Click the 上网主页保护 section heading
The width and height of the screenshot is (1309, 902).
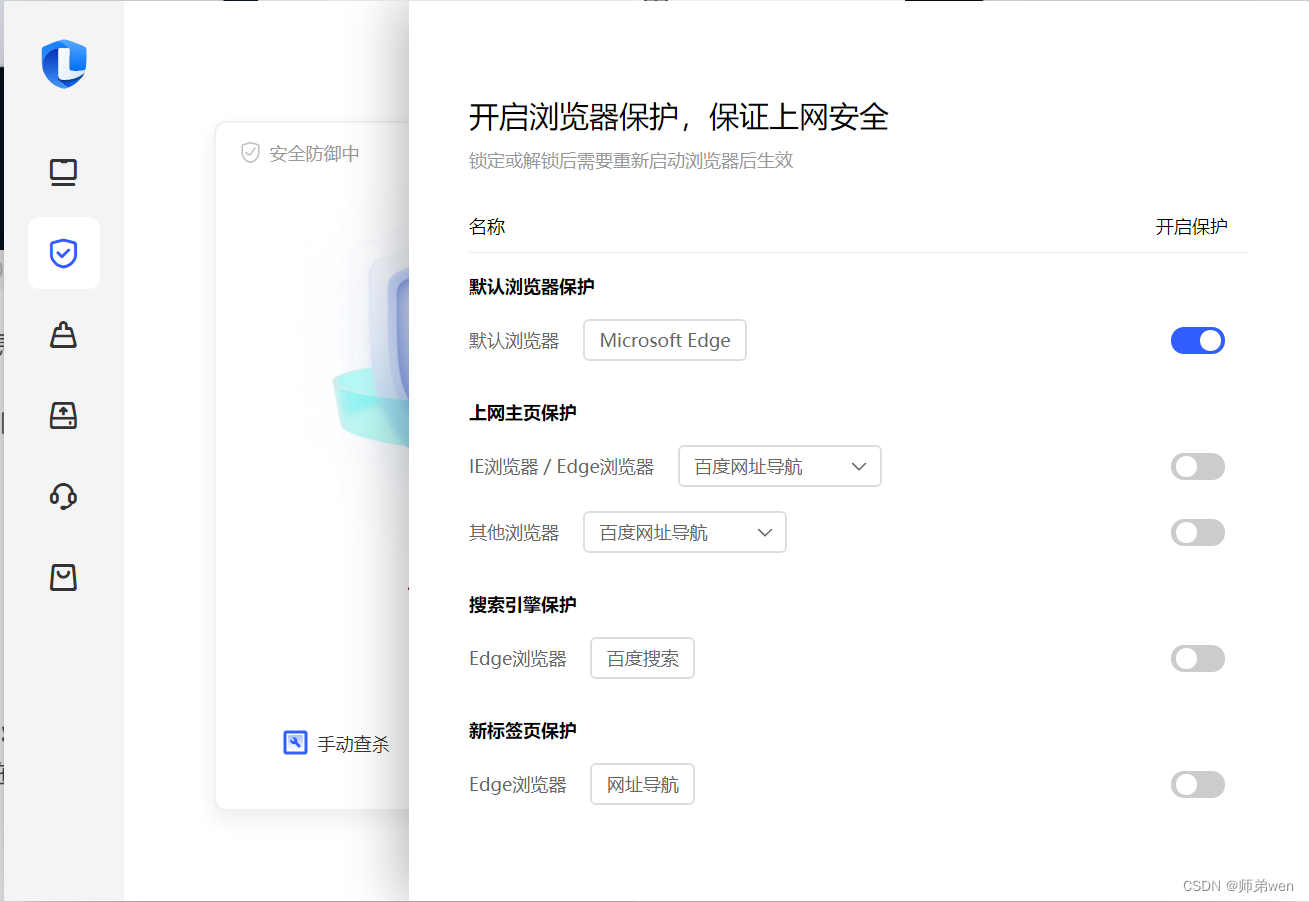tap(522, 413)
